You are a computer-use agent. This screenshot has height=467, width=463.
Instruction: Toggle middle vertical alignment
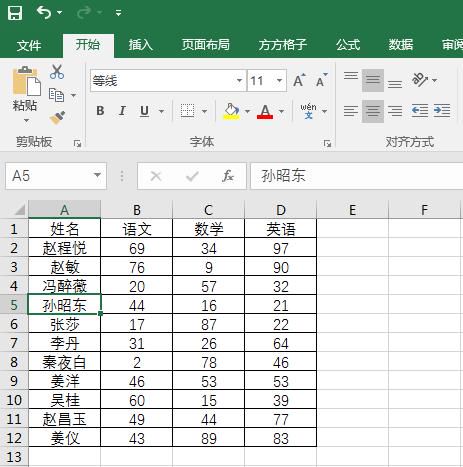[373, 80]
